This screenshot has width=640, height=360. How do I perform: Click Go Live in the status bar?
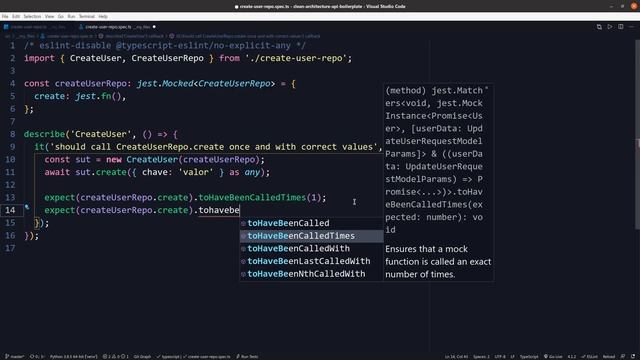tap(553, 357)
